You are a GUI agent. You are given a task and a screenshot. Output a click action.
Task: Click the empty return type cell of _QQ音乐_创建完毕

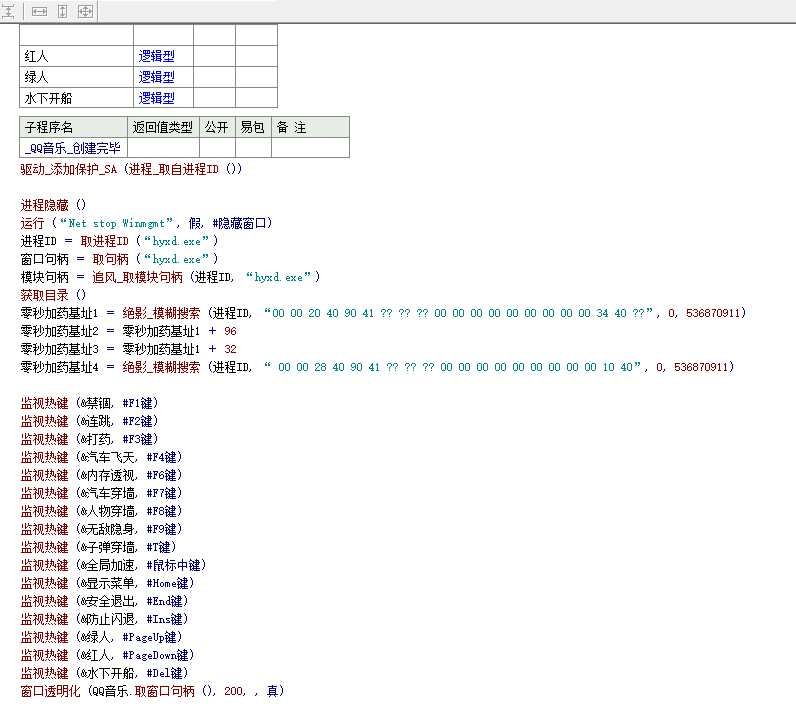point(163,148)
